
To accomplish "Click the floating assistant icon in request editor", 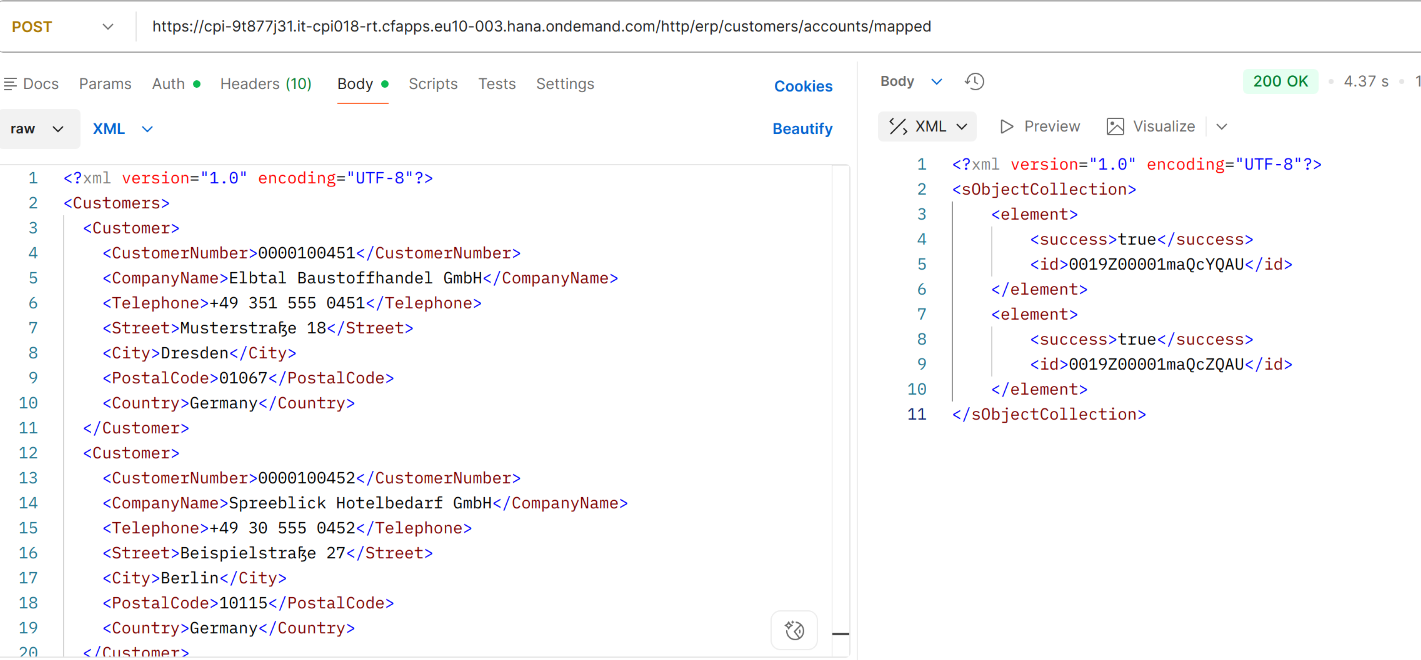I will pos(795,630).
